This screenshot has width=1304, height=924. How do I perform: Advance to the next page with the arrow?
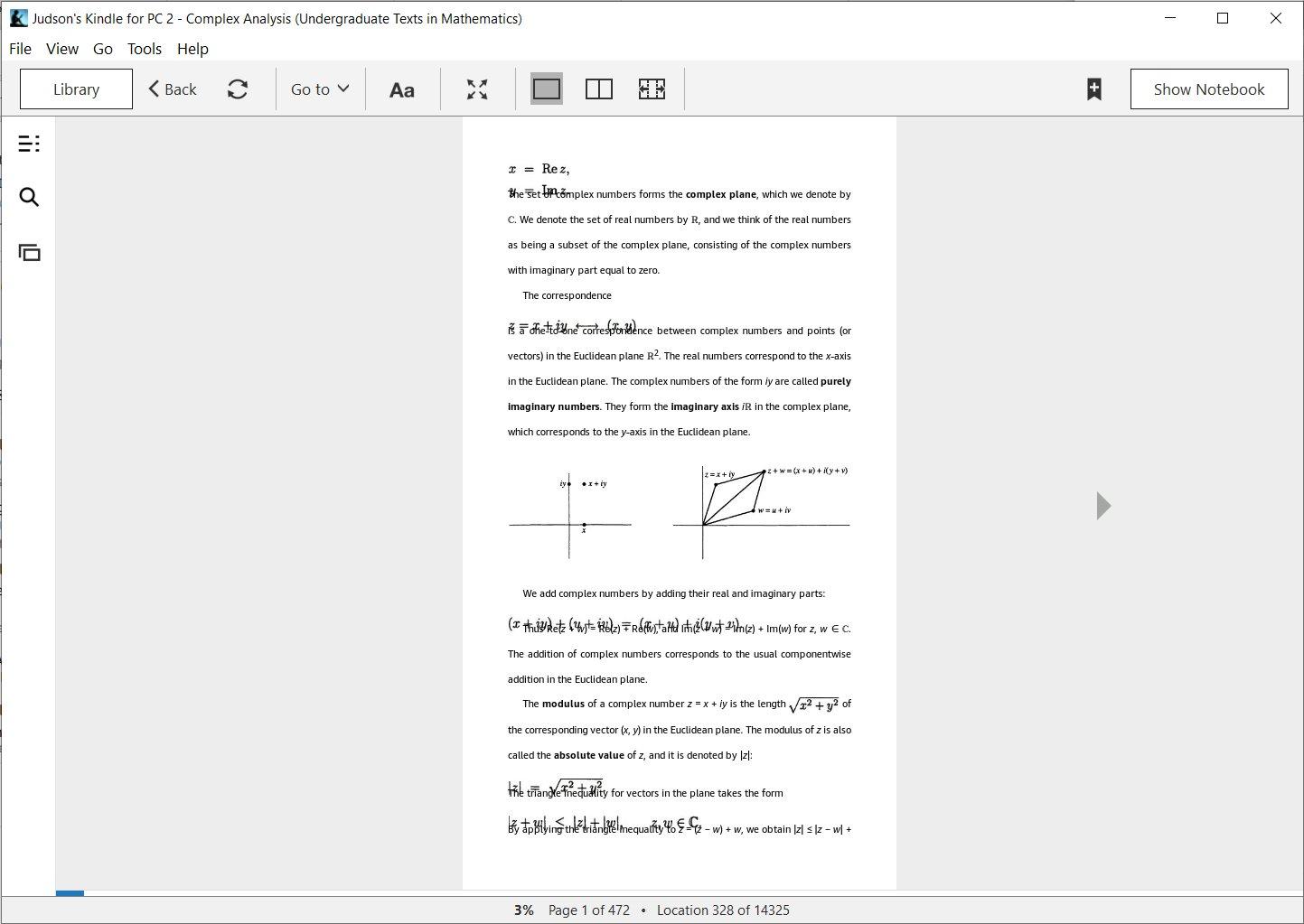(1102, 506)
